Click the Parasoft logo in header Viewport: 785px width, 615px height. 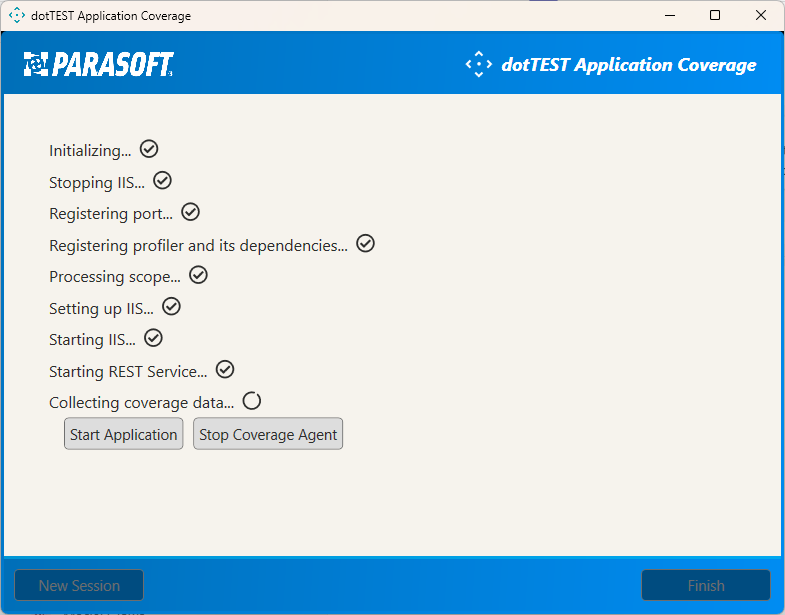coord(98,64)
